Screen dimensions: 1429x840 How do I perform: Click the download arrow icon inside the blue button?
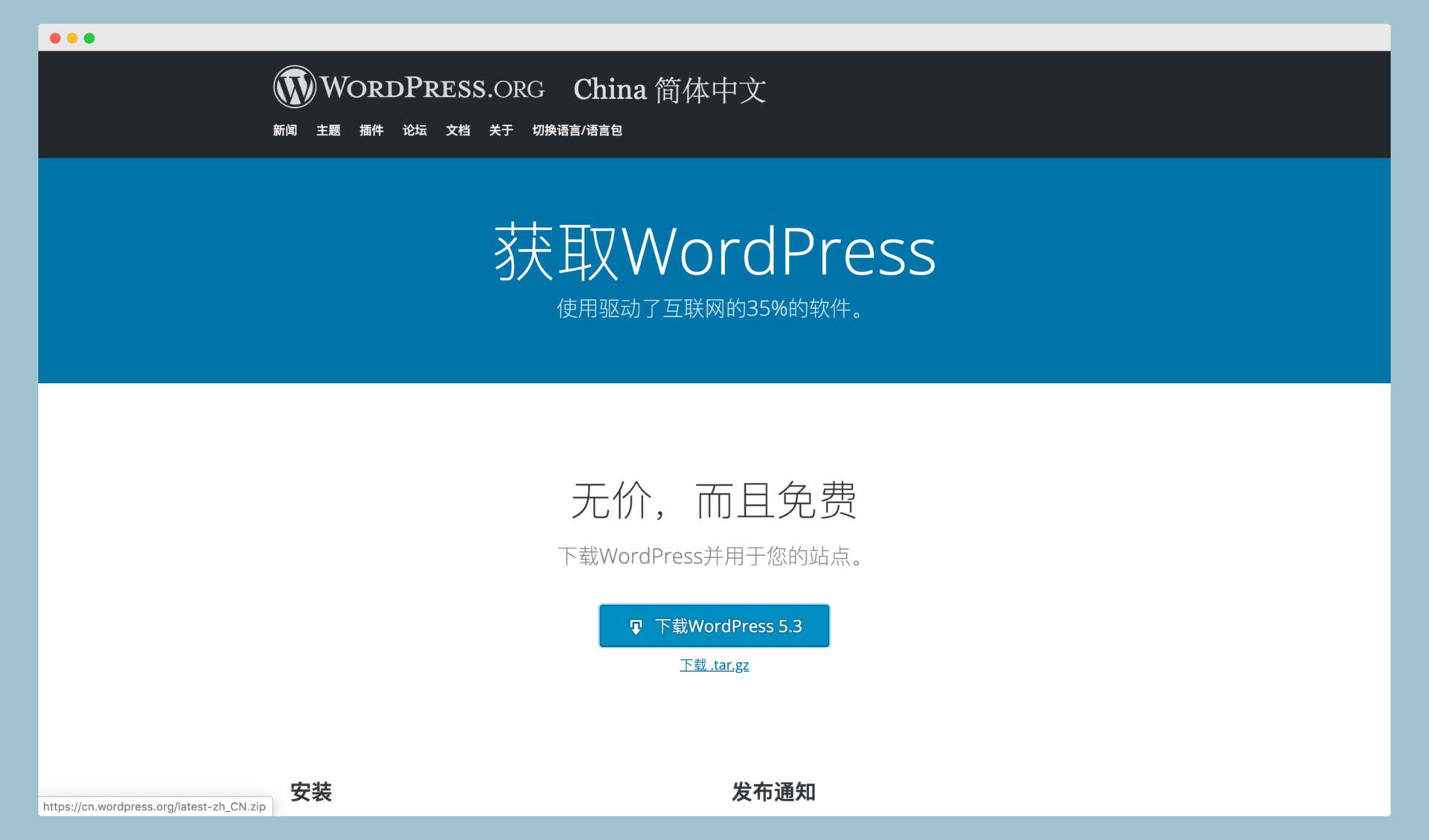pos(636,626)
